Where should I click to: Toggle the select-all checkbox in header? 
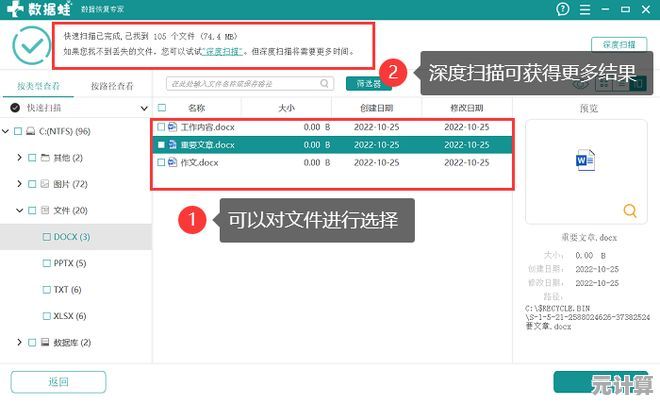coord(162,108)
